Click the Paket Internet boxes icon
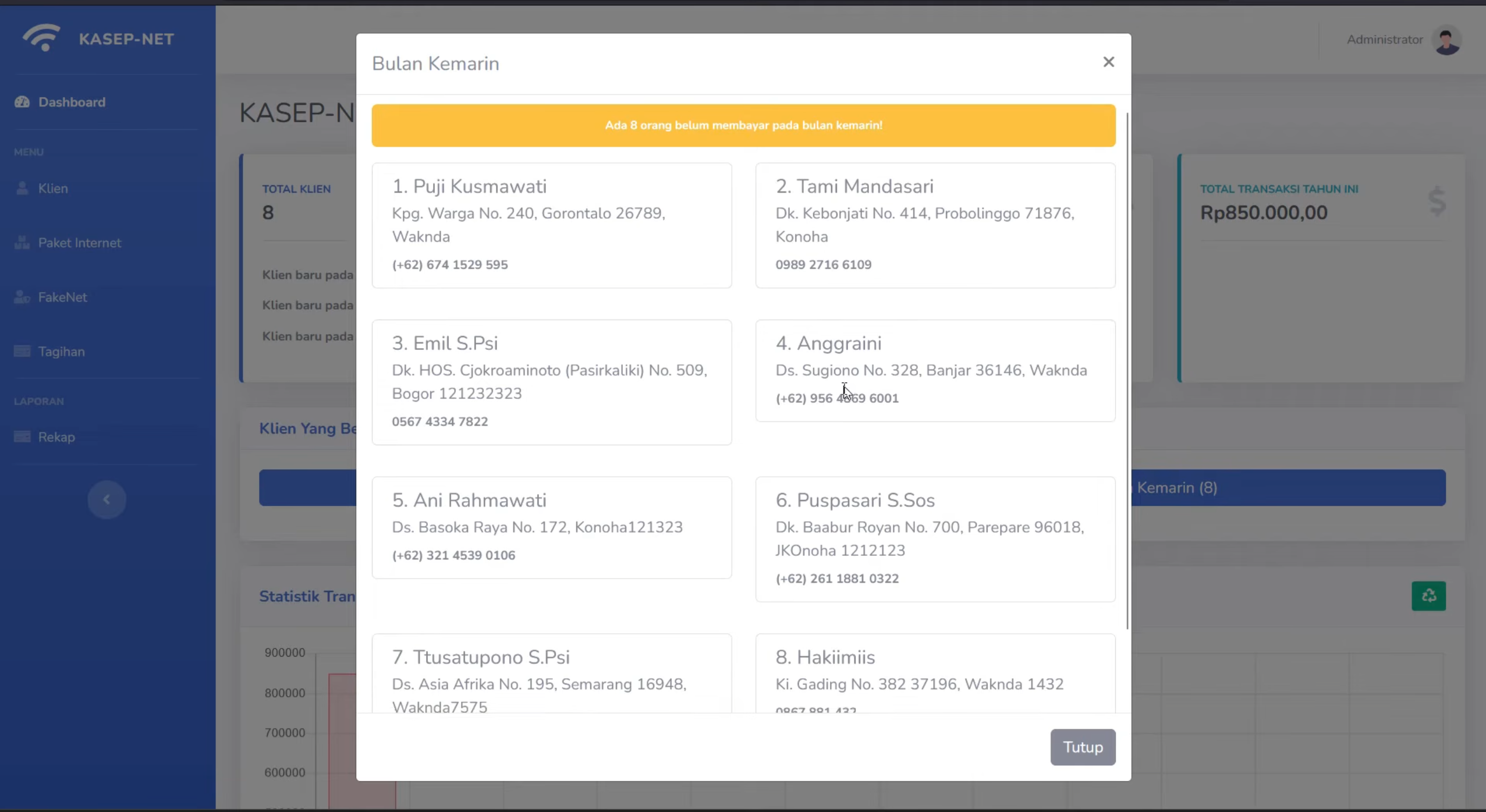 pos(22,242)
